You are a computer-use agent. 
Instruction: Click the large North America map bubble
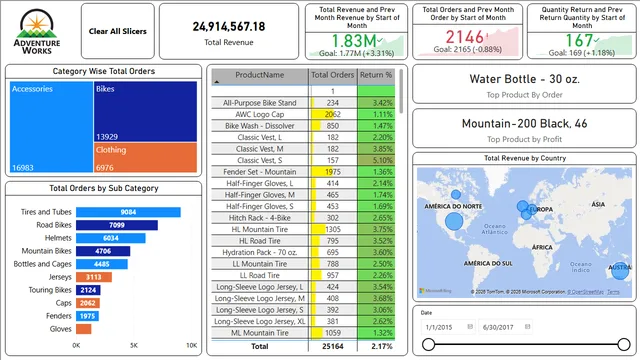tap(454, 221)
